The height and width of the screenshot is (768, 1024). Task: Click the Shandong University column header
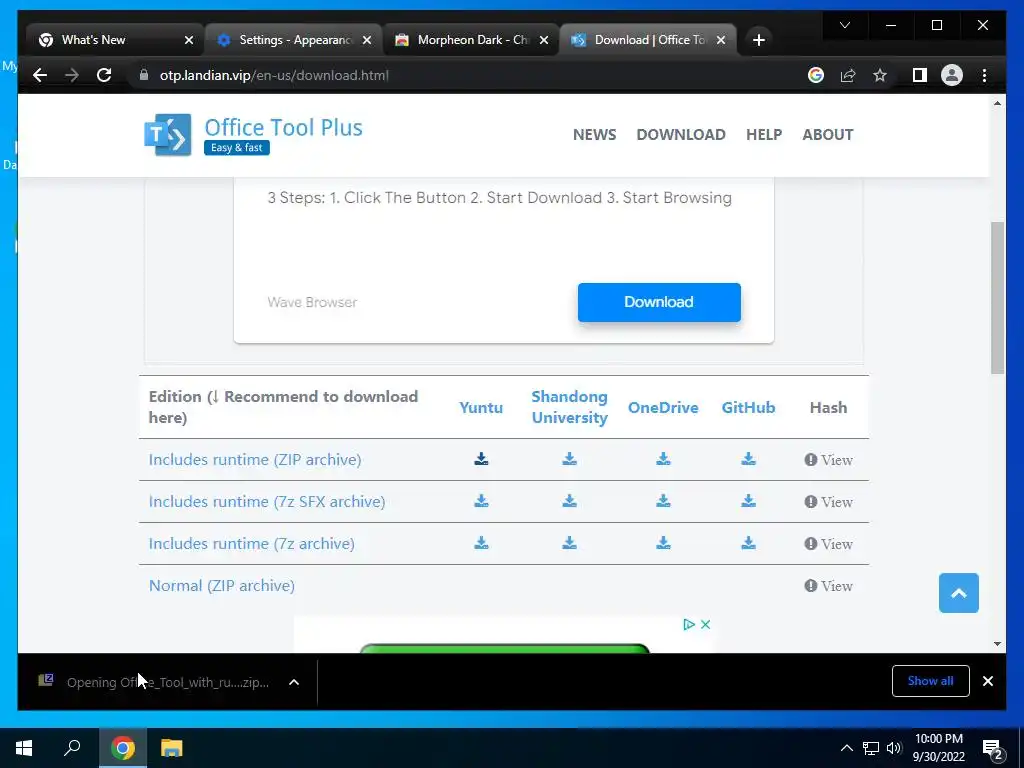coord(569,407)
